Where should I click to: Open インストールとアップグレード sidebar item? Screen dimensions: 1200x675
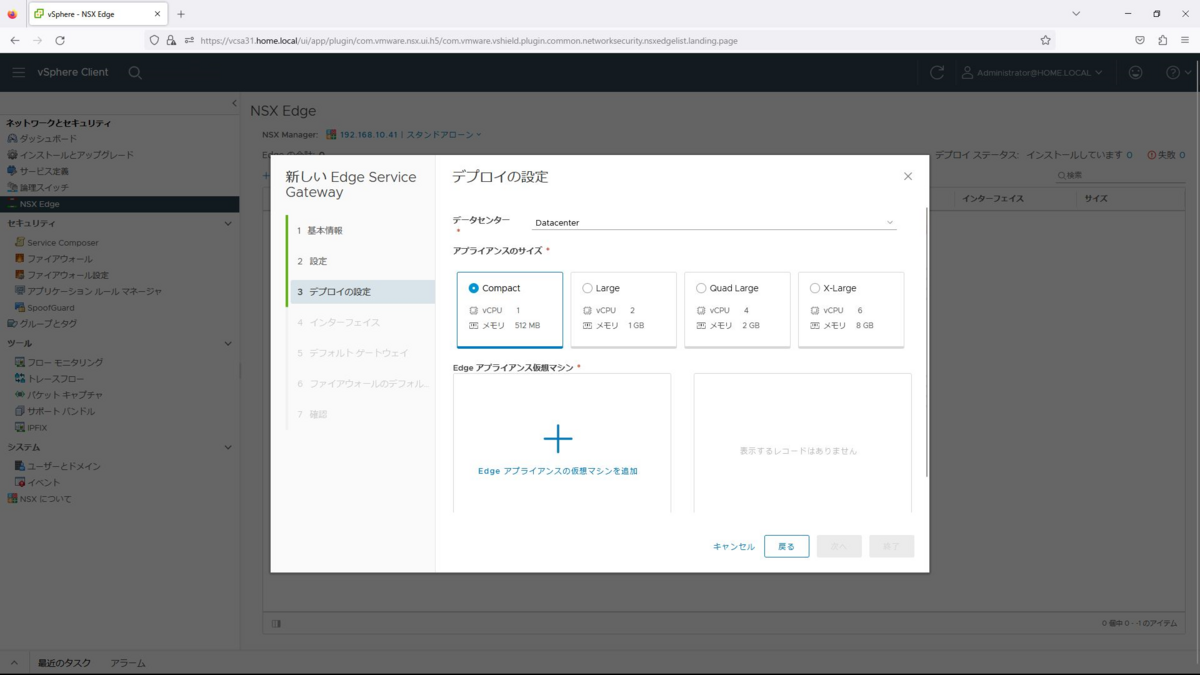tap(76, 155)
